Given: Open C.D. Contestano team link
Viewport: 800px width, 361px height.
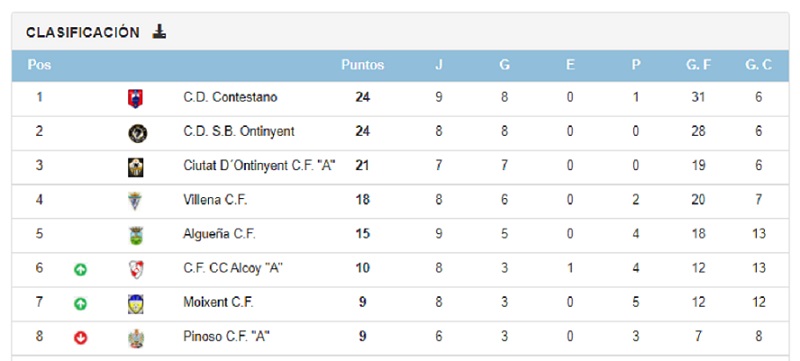Looking at the screenshot, I should pos(230,97).
